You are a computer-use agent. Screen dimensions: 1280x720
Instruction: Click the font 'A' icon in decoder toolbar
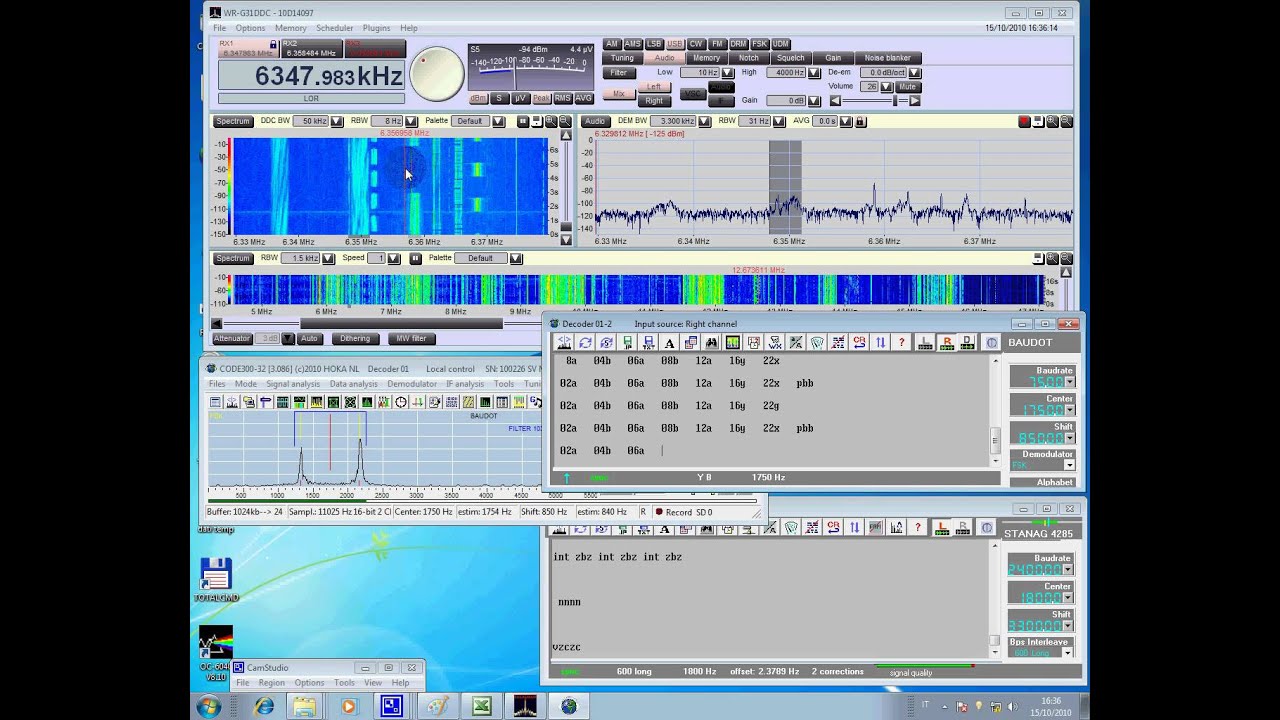tap(669, 342)
